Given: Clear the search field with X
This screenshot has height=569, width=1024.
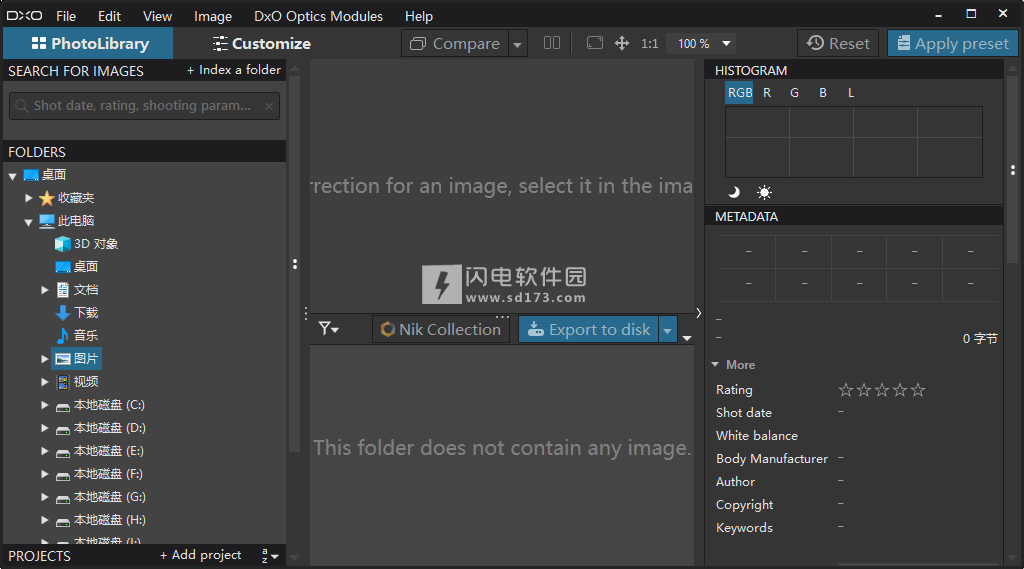Looking at the screenshot, I should coord(268,106).
